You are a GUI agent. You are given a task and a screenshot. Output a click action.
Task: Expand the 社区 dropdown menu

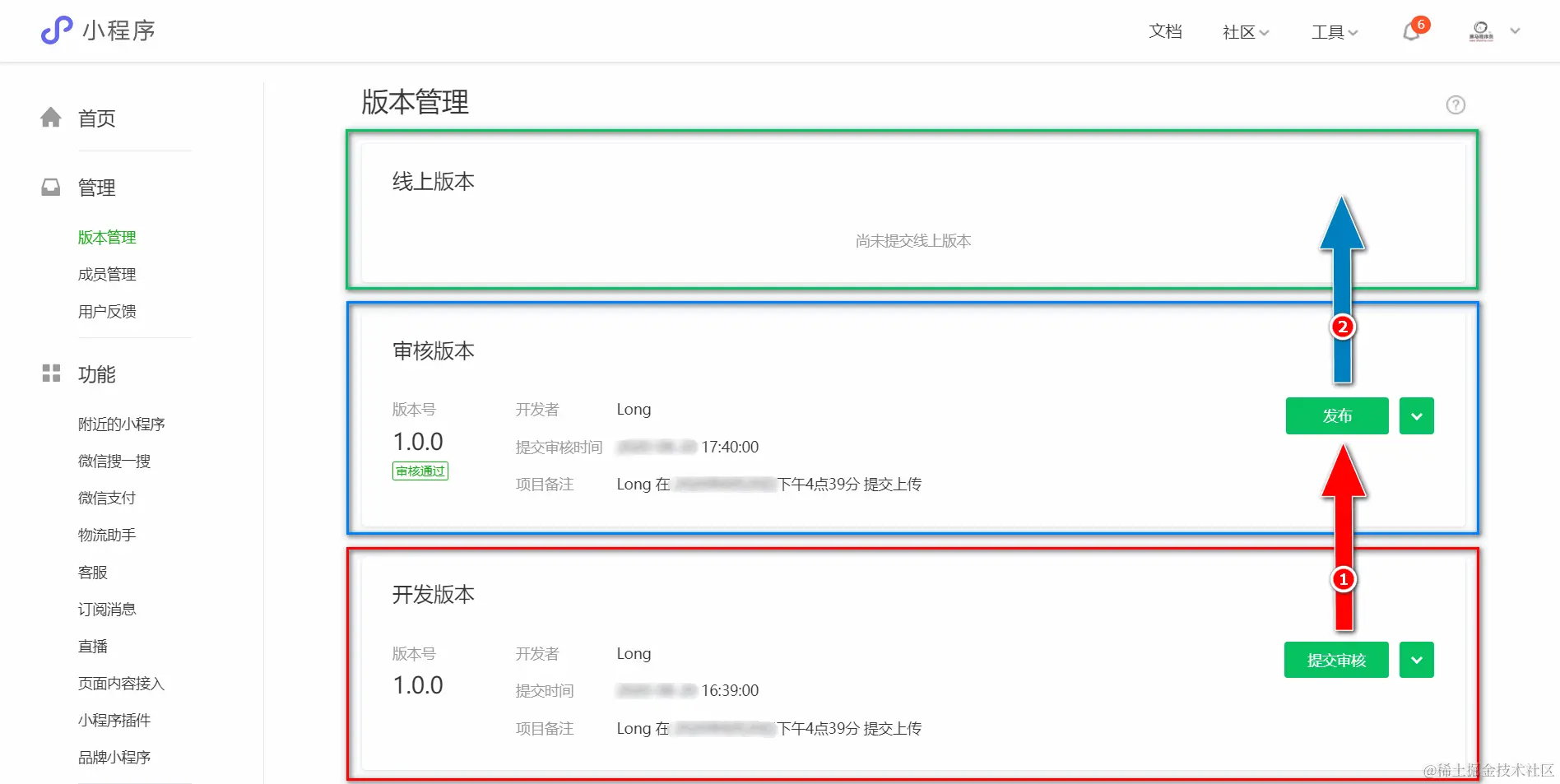coord(1246,32)
